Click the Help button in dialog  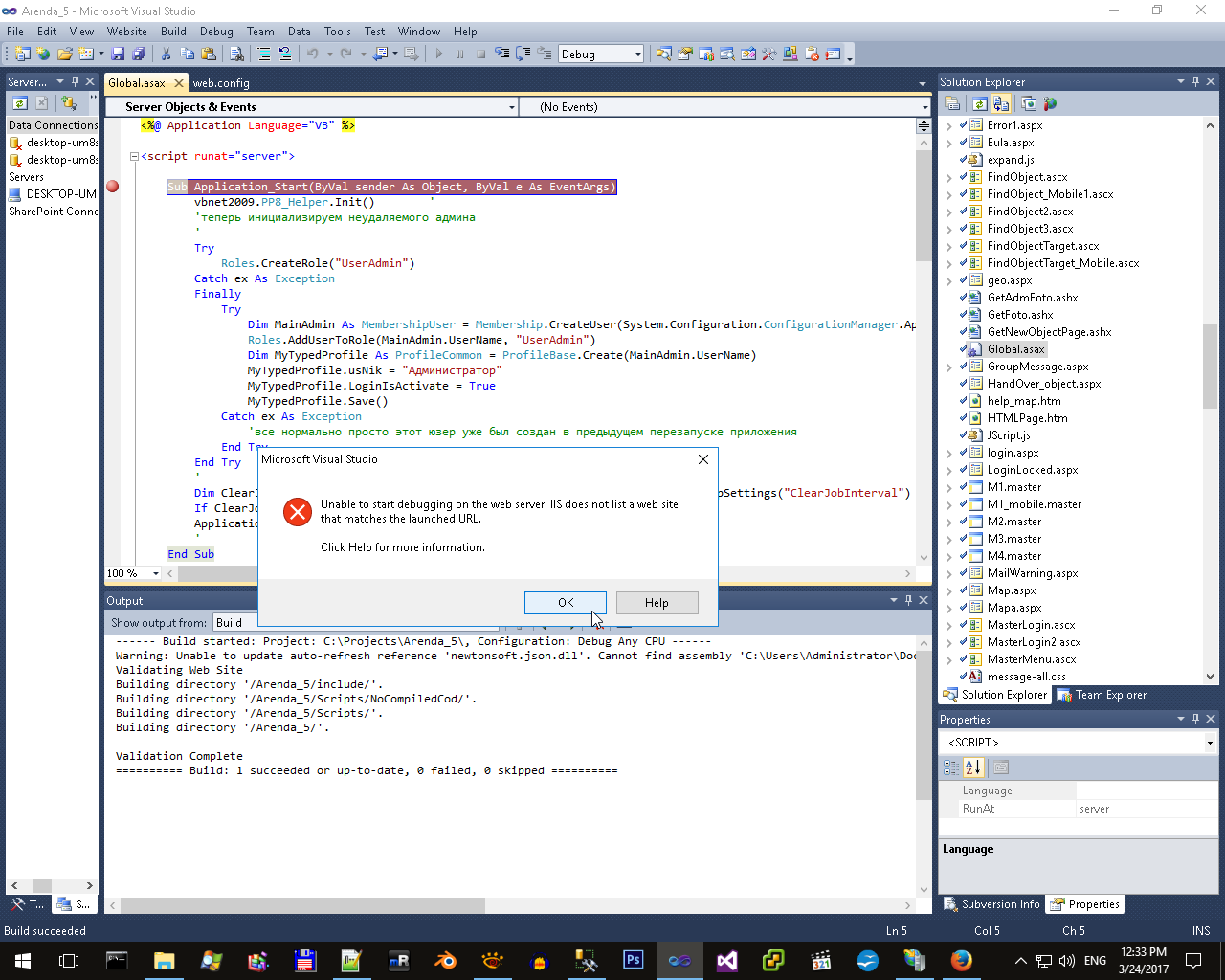tap(657, 603)
